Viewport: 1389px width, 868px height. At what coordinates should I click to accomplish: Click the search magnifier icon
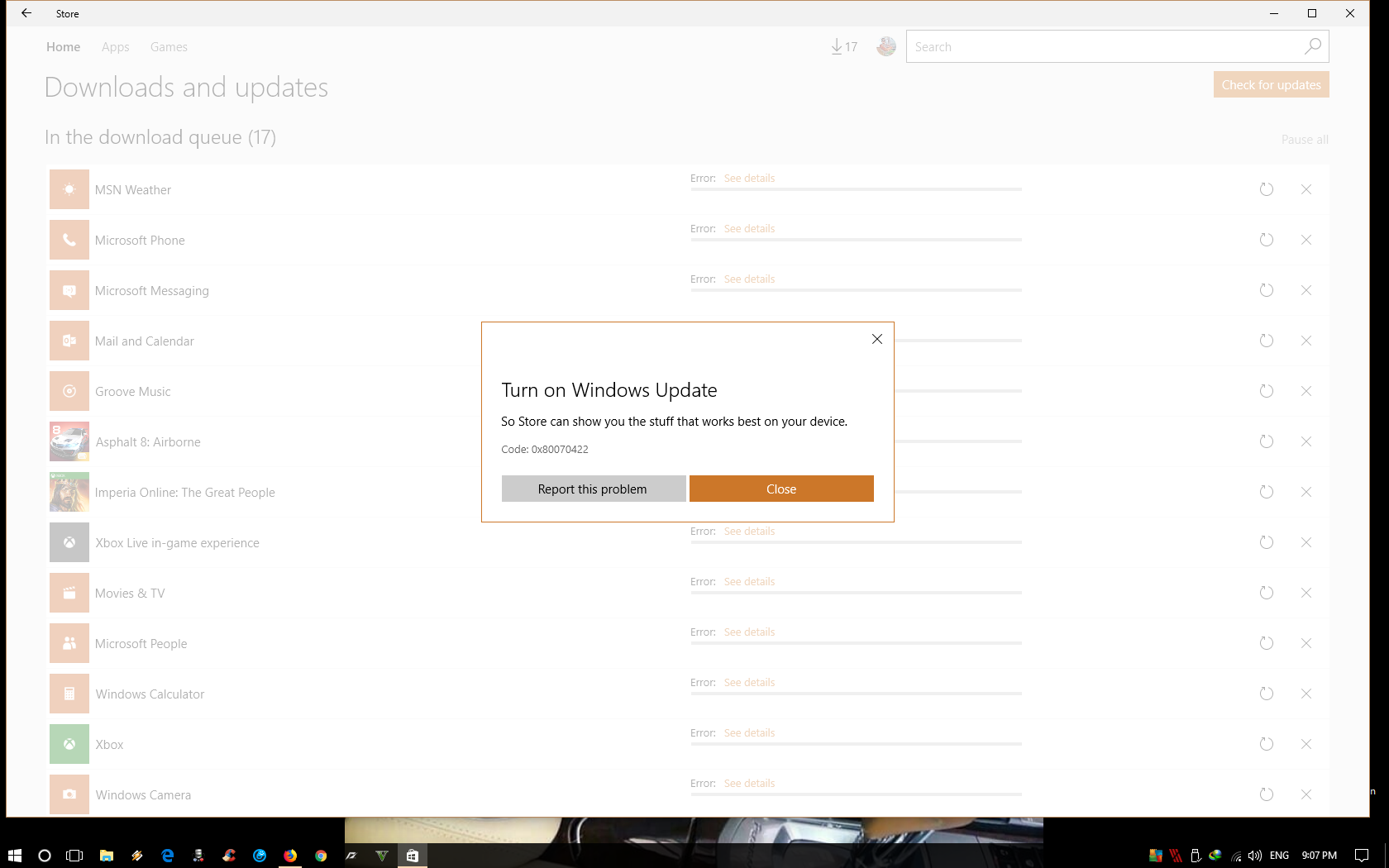click(x=1313, y=46)
